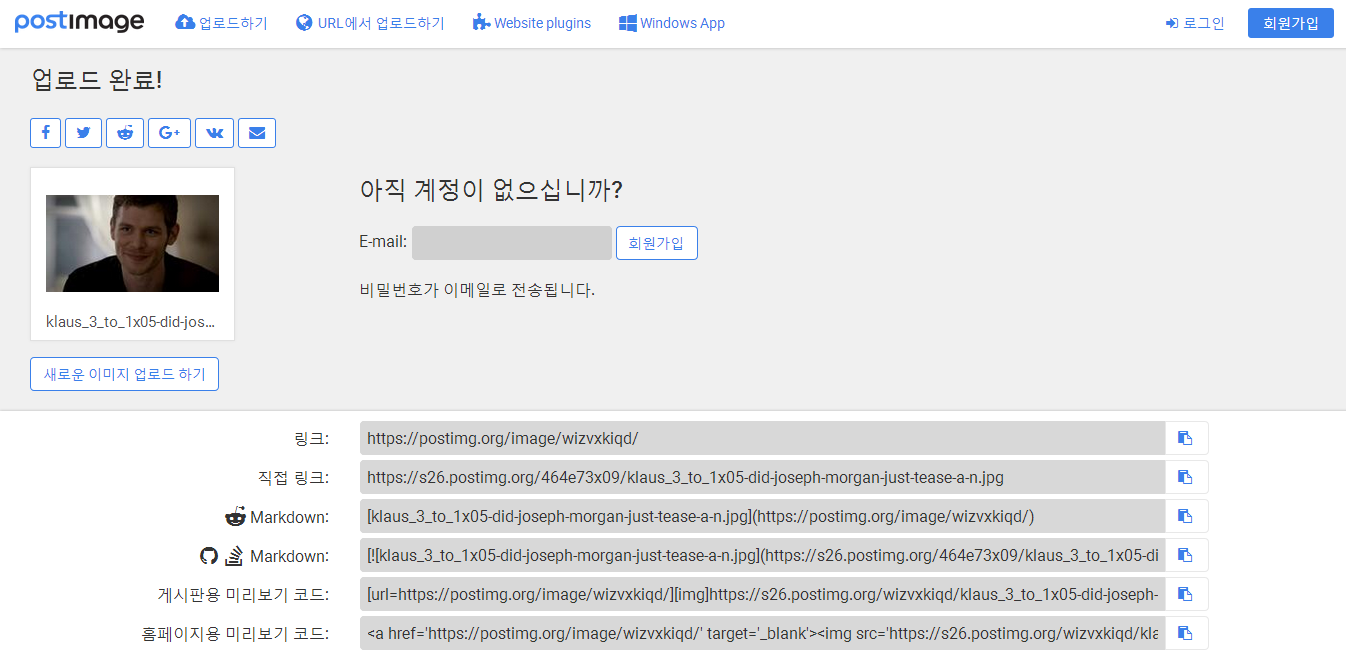Click the Stack Overflow icon beside Markdown label
1346x654 pixels.
(x=235, y=555)
